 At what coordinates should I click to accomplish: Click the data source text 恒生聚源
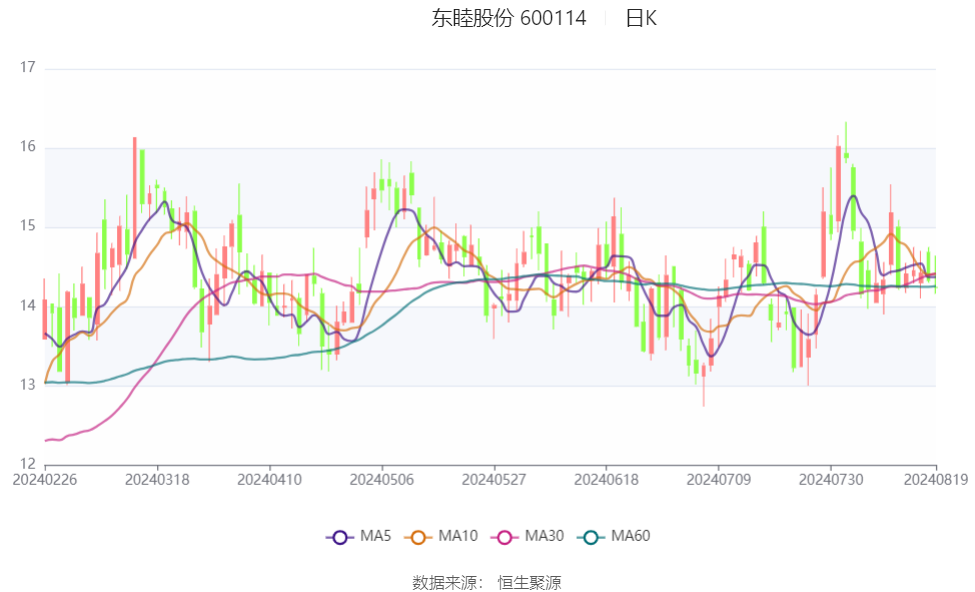[x=529, y=583]
